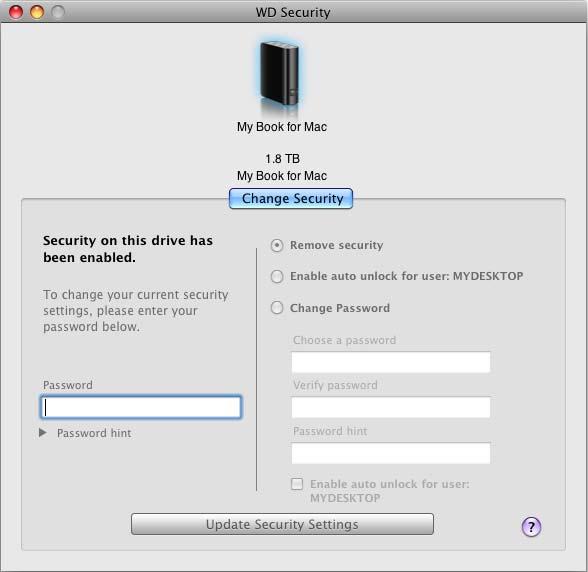
Task: Focus the Verify password field
Action: click(x=391, y=407)
